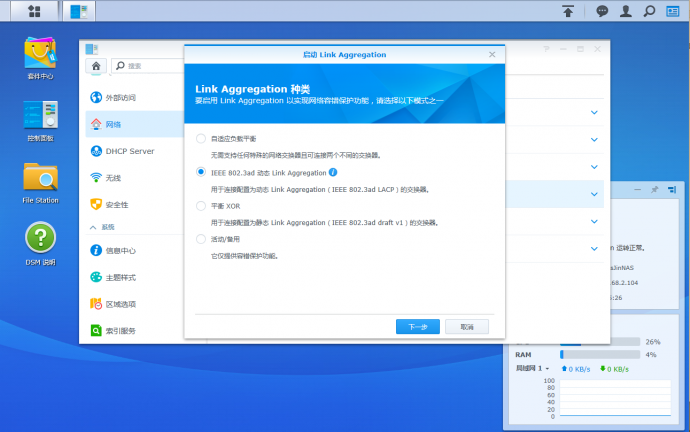
Task: Select Adaptive Load Balancing radio option
Action: tap(201, 139)
